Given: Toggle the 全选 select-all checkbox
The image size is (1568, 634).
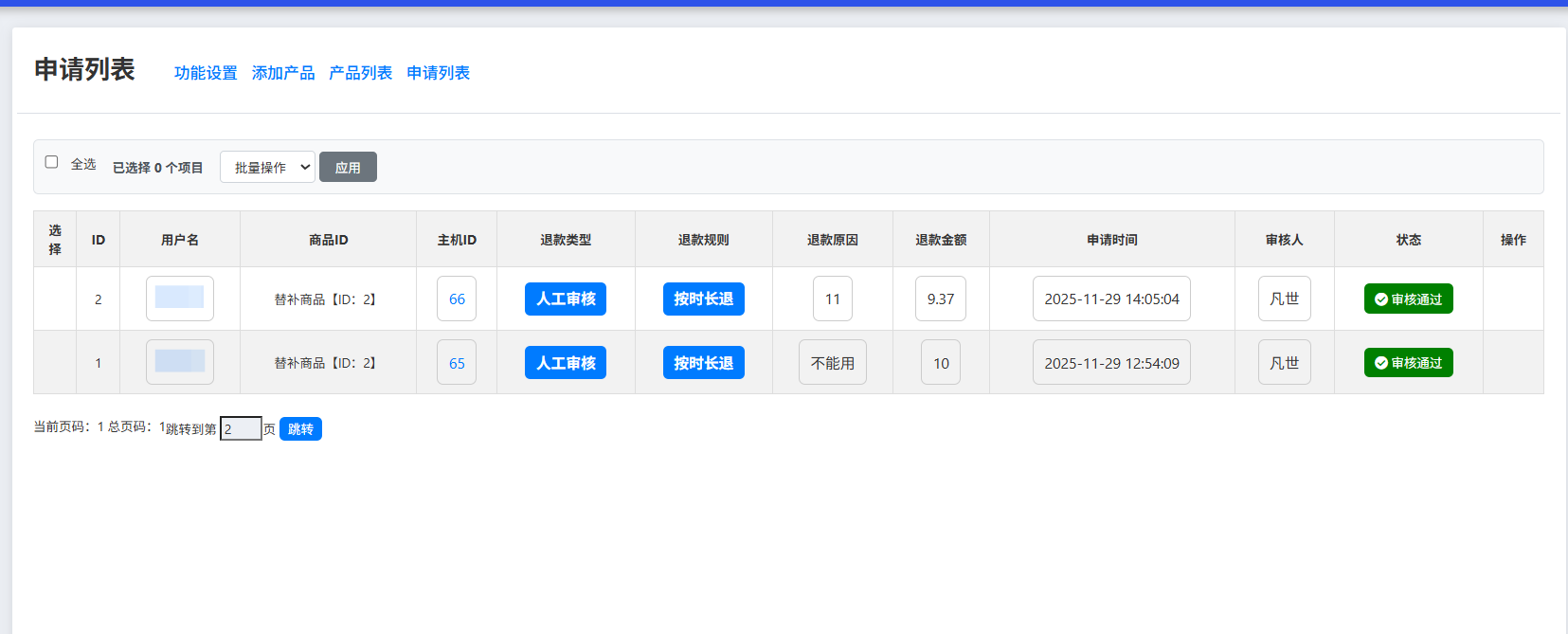Looking at the screenshot, I should (x=52, y=162).
